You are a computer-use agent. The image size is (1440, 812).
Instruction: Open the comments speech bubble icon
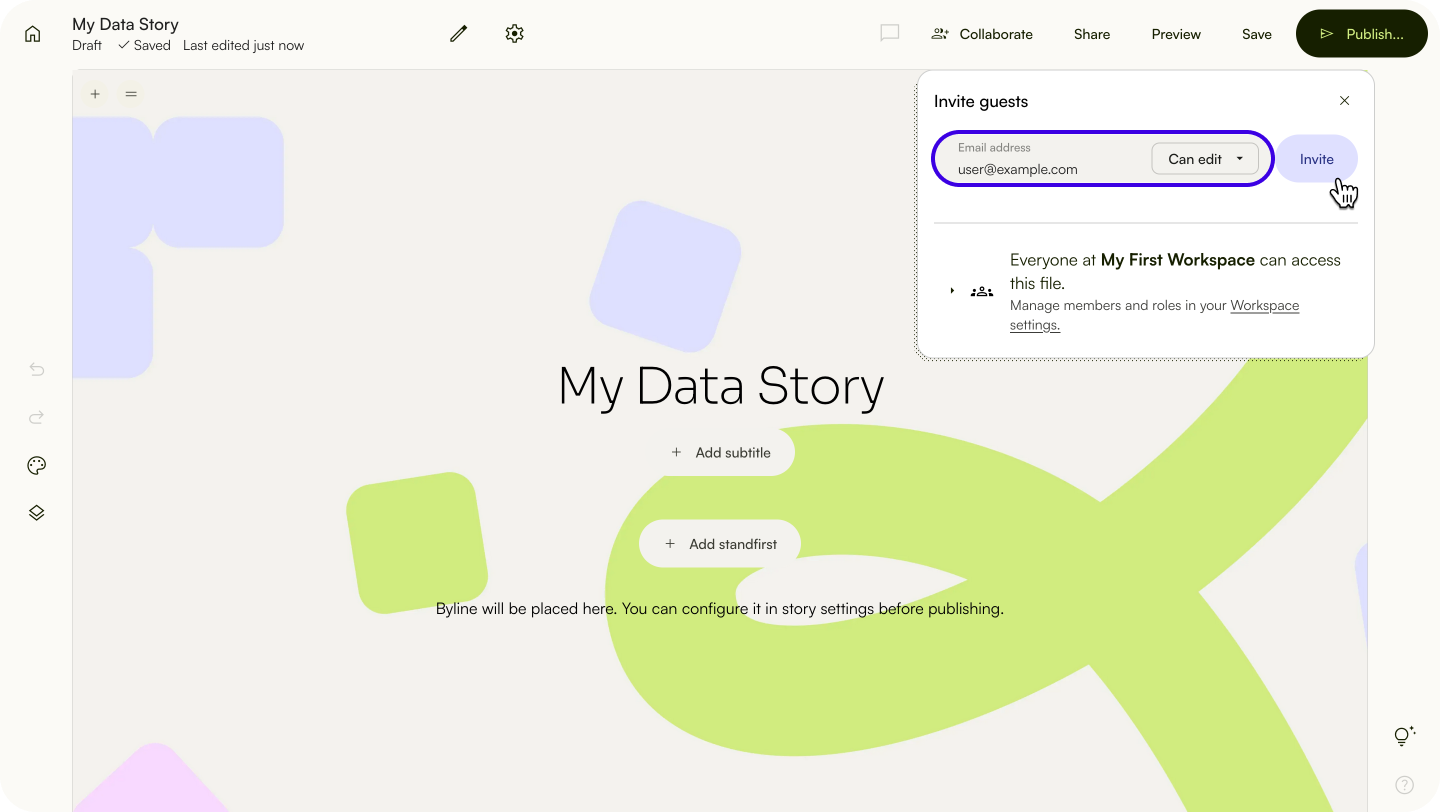click(x=889, y=33)
